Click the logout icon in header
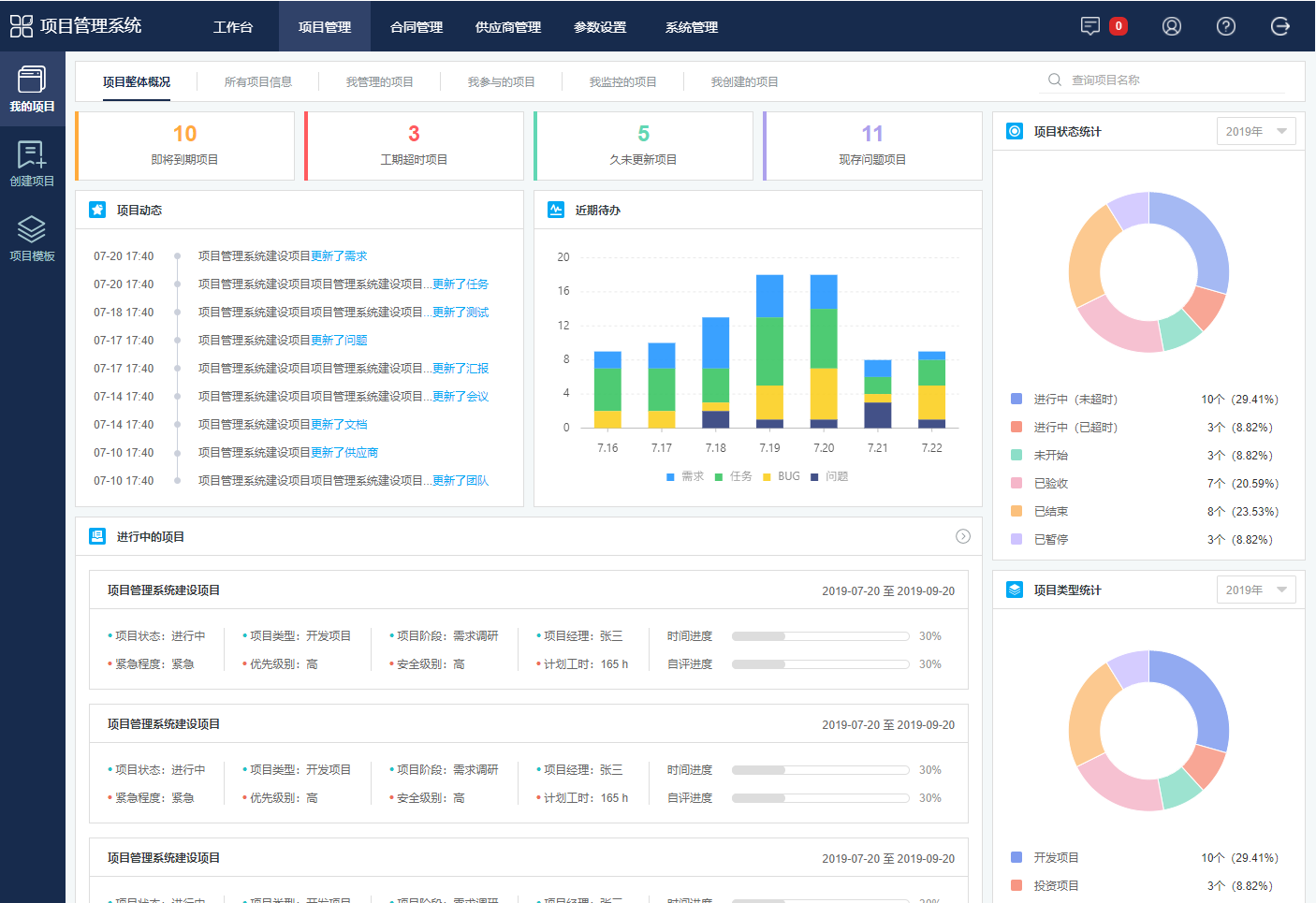This screenshot has width=1316, height=903. [1280, 26]
